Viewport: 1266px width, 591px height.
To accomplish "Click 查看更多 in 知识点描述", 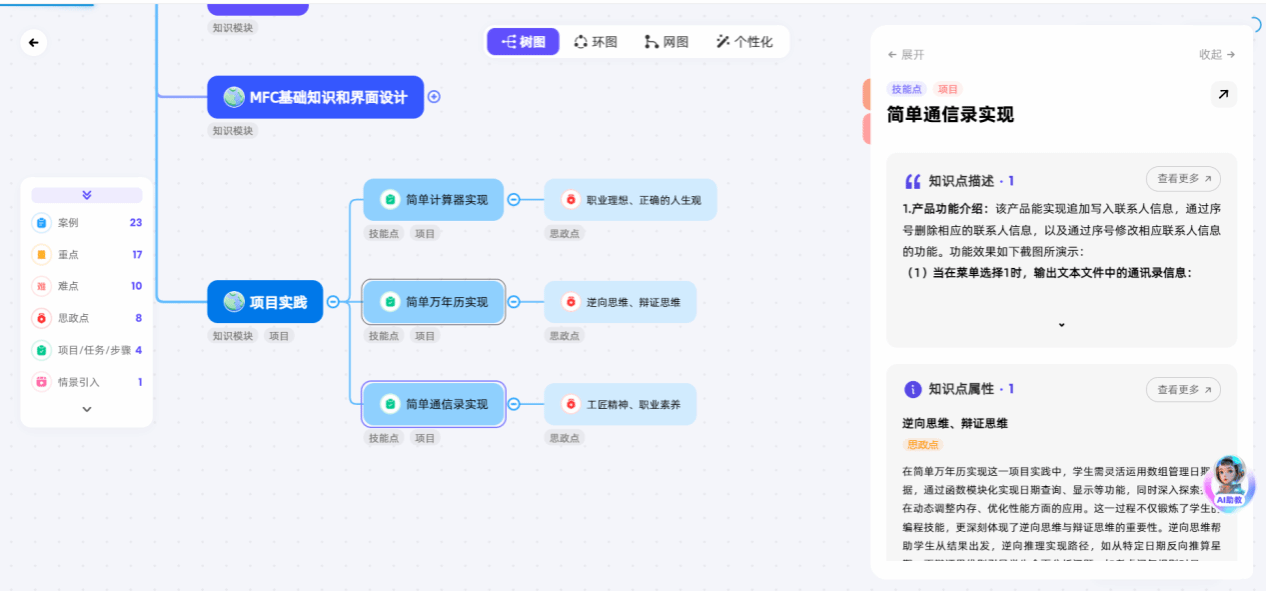I will click(1183, 179).
